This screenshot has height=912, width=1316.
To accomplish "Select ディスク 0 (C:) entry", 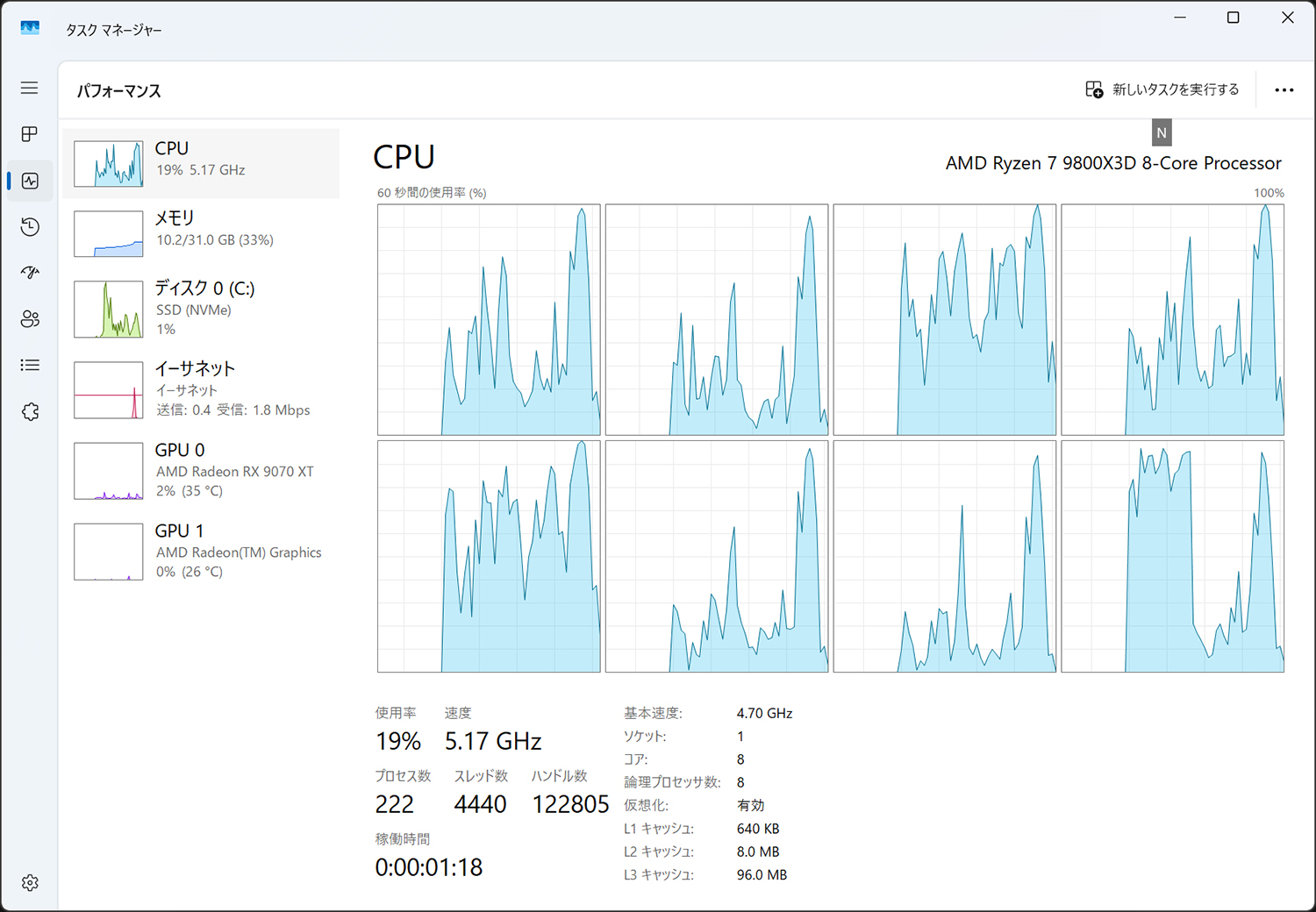I will pos(201,309).
